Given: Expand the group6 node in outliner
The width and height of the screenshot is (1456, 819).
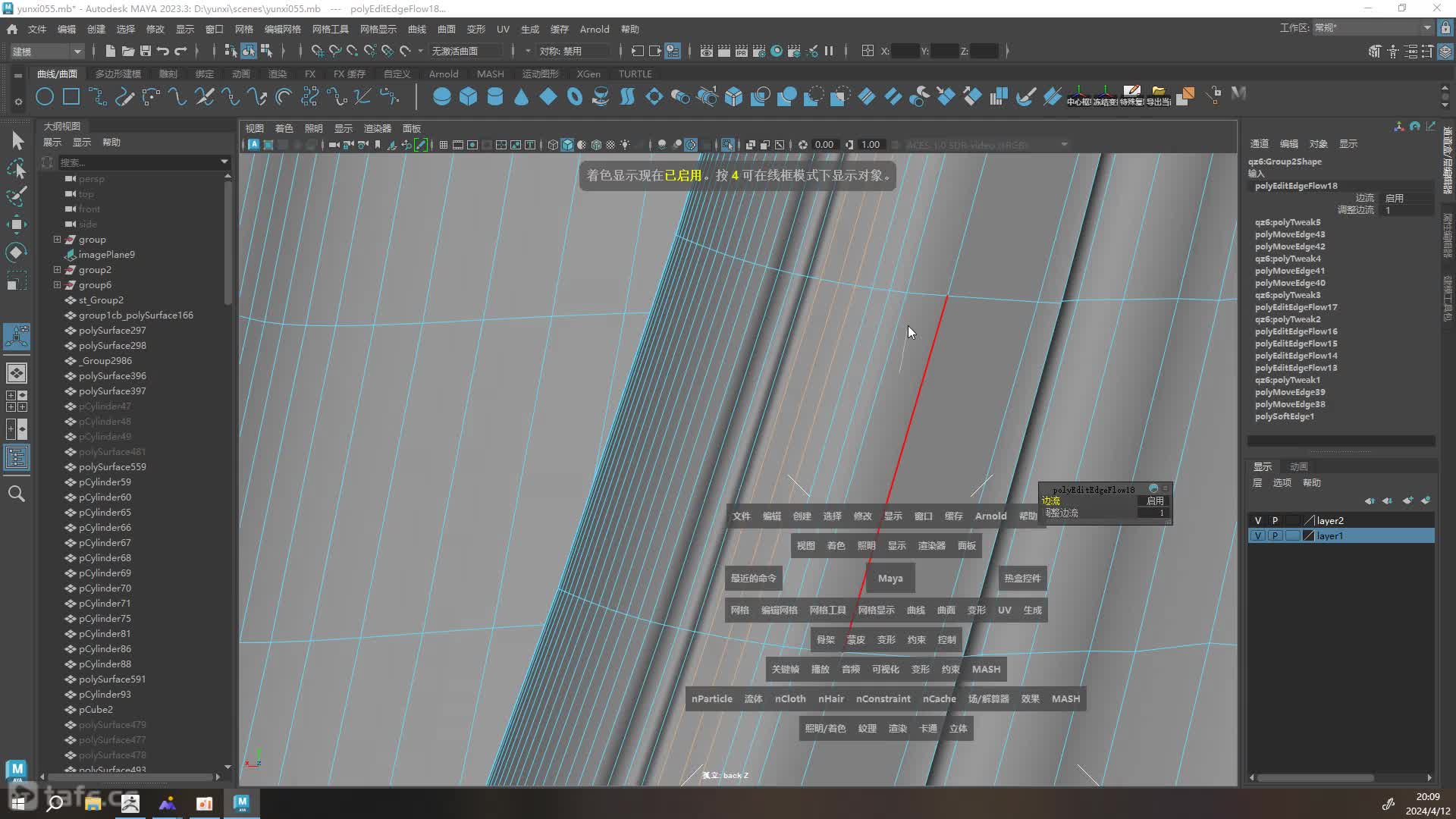Looking at the screenshot, I should coord(57,285).
